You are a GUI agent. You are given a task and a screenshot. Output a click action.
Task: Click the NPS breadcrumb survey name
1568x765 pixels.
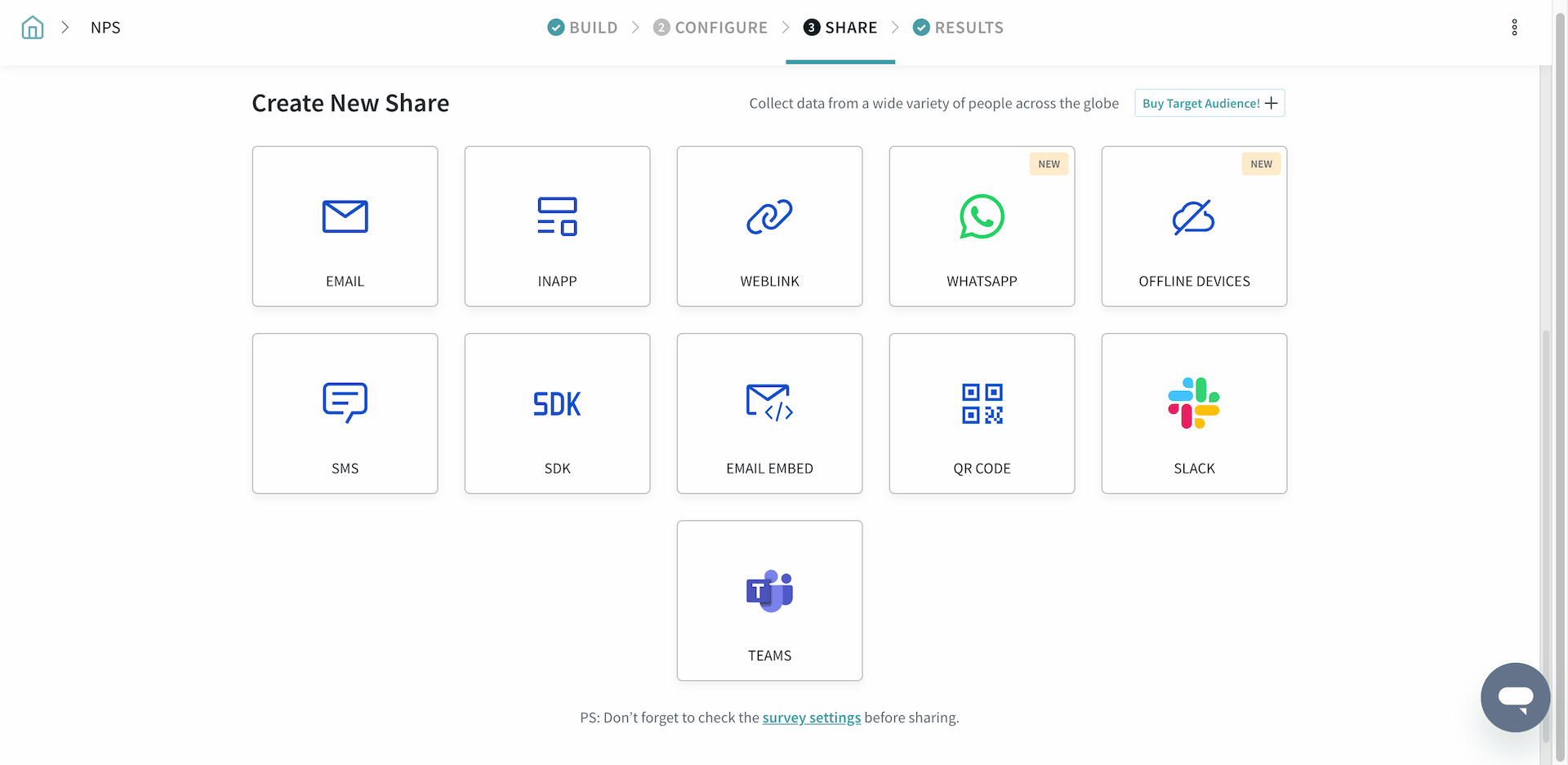(105, 28)
